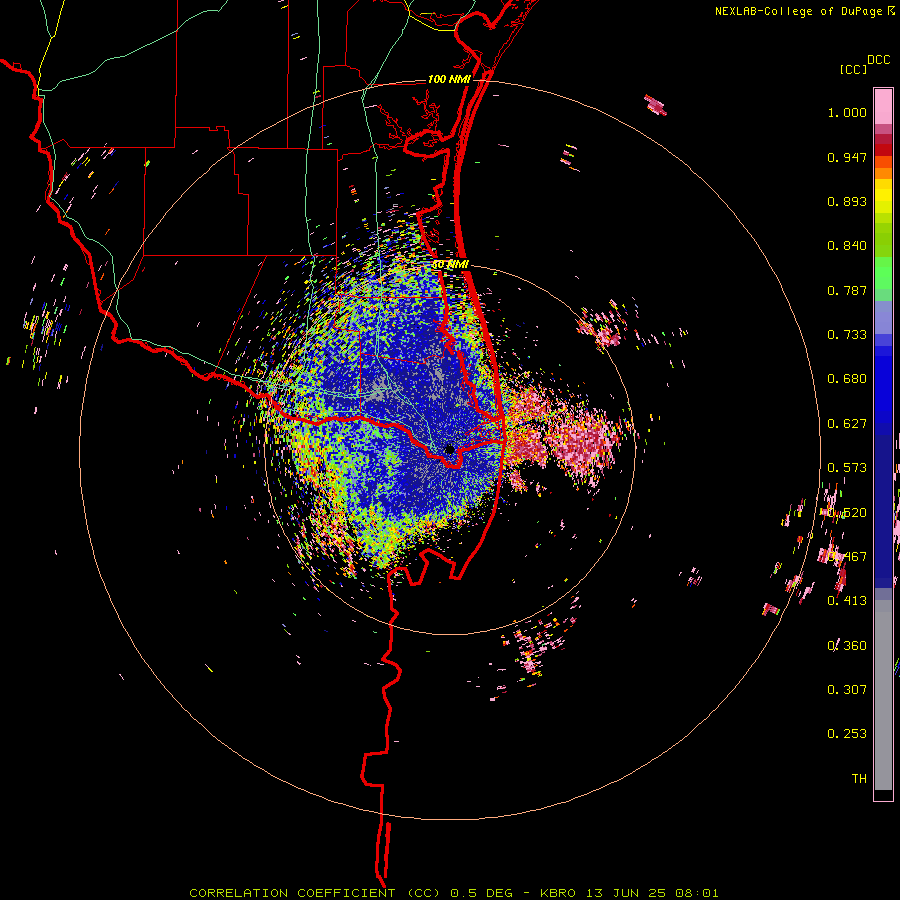Pick the pink segment of the color bar
Screen dimensions: 900x900
(x=883, y=106)
